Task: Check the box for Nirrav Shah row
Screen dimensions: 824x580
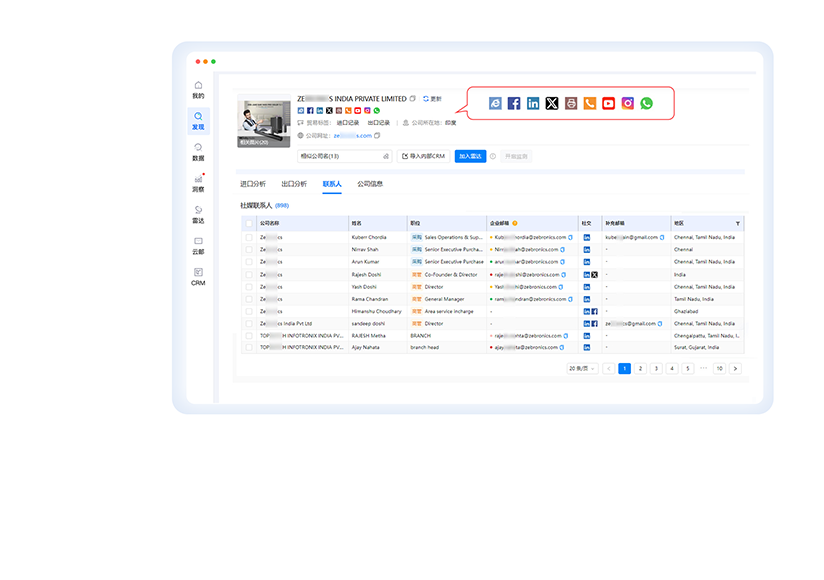Action: tap(249, 250)
